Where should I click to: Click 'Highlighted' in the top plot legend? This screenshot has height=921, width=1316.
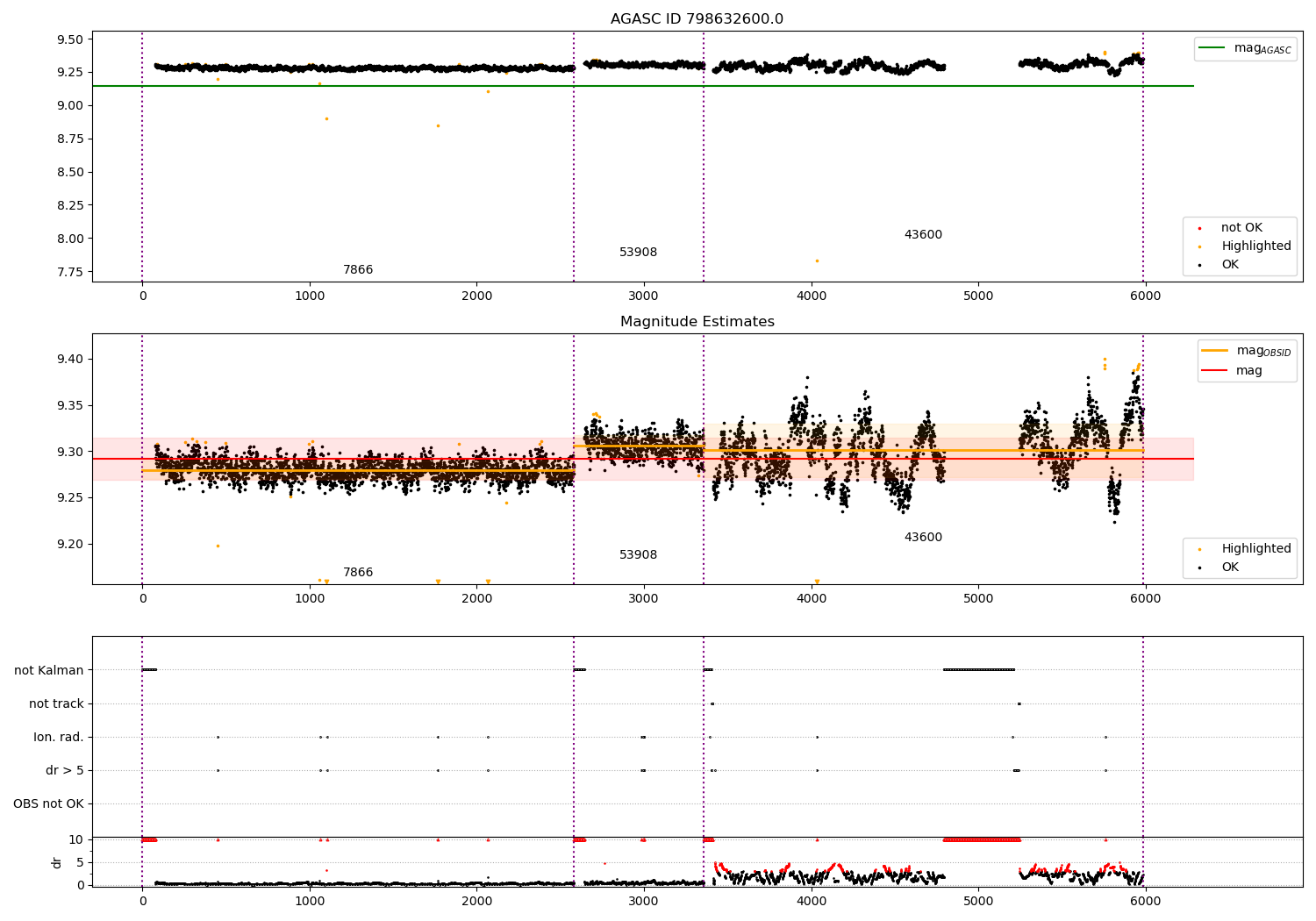point(1245,246)
